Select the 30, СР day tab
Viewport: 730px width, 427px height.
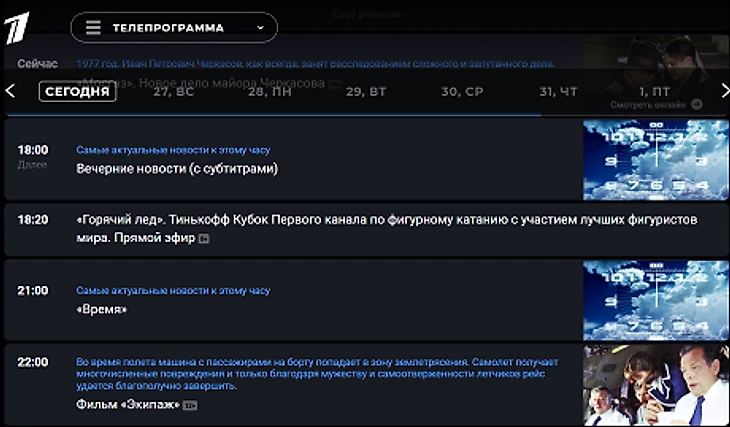tap(462, 91)
